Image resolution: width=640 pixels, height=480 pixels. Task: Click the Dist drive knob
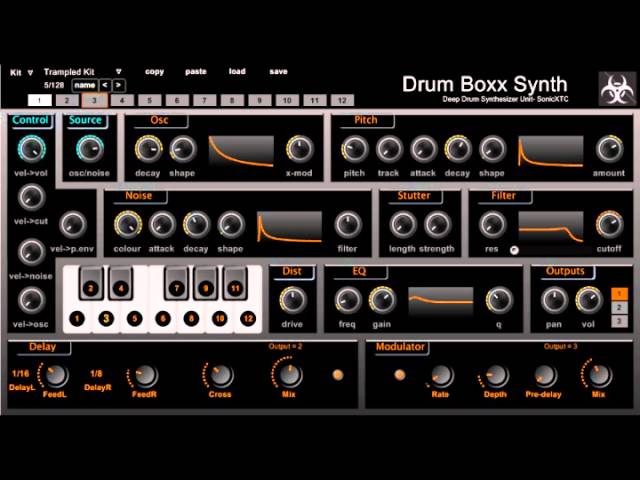[293, 300]
